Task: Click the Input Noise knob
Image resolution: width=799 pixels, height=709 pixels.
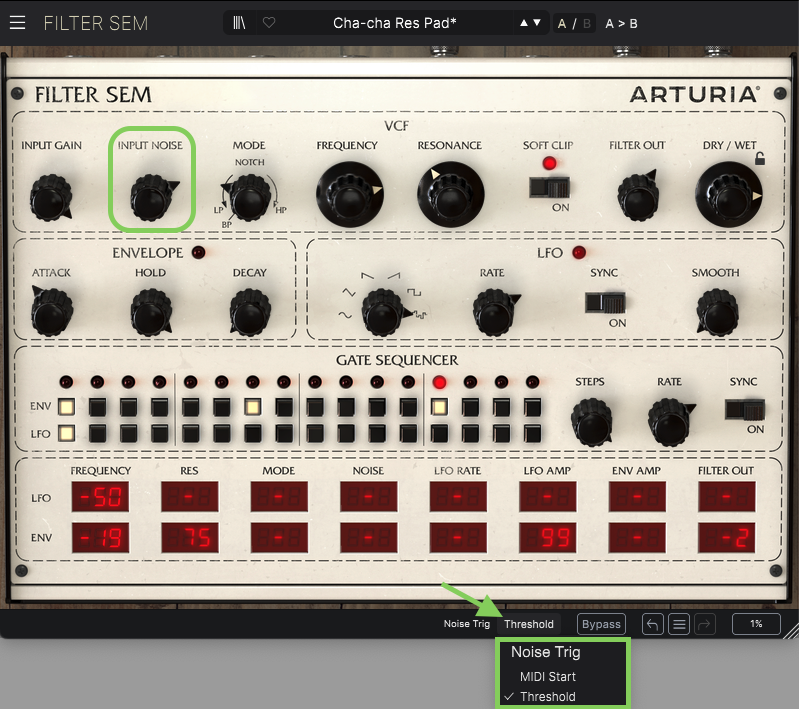Action: coord(151,198)
